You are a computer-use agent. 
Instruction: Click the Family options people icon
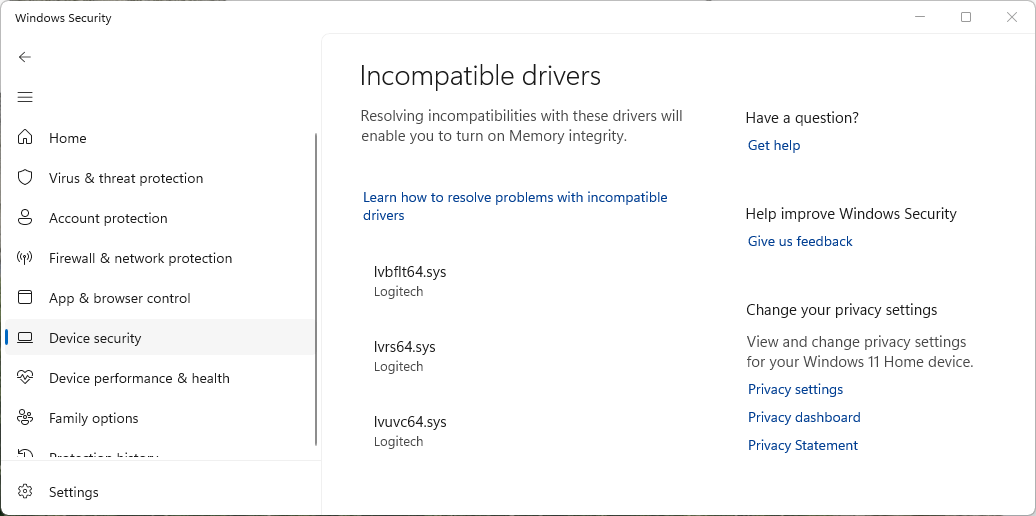[x=25, y=418]
